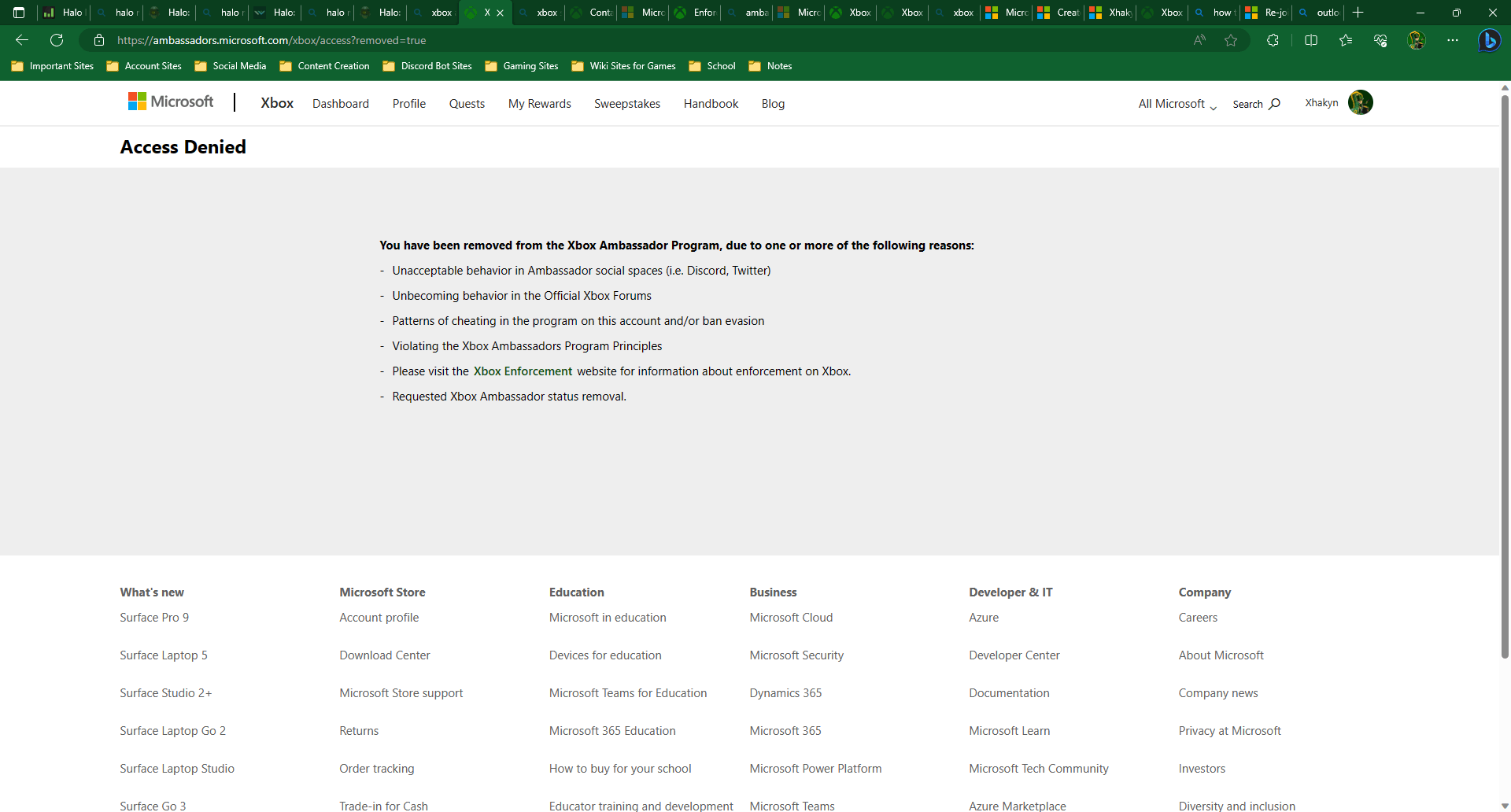Image resolution: width=1511 pixels, height=812 pixels.
Task: Open the Account profile footer link
Action: tap(379, 618)
